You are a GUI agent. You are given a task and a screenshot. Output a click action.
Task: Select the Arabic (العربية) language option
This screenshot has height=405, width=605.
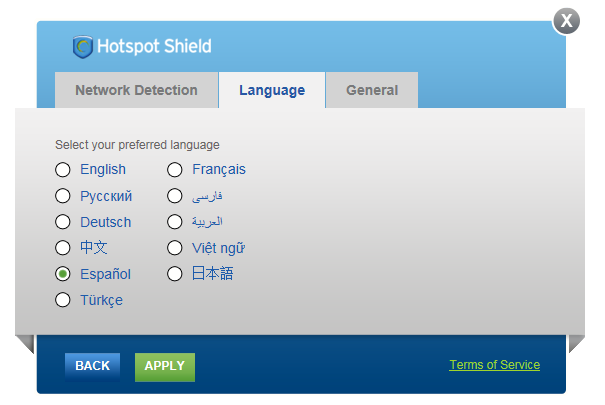(175, 222)
